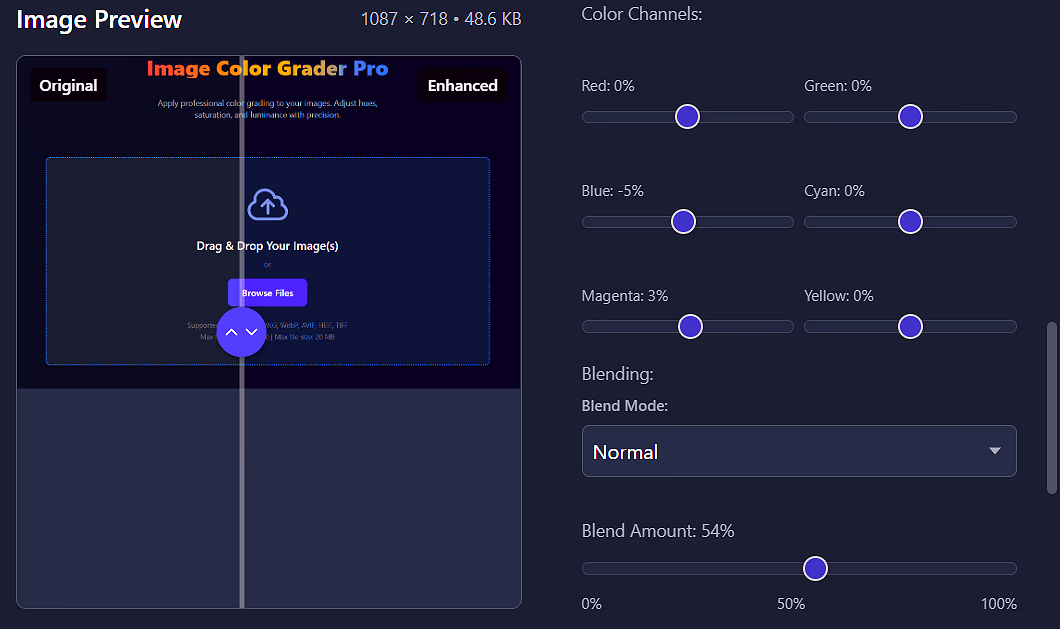Click the Red channel slider handle
This screenshot has height=629, width=1060.
click(x=687, y=117)
